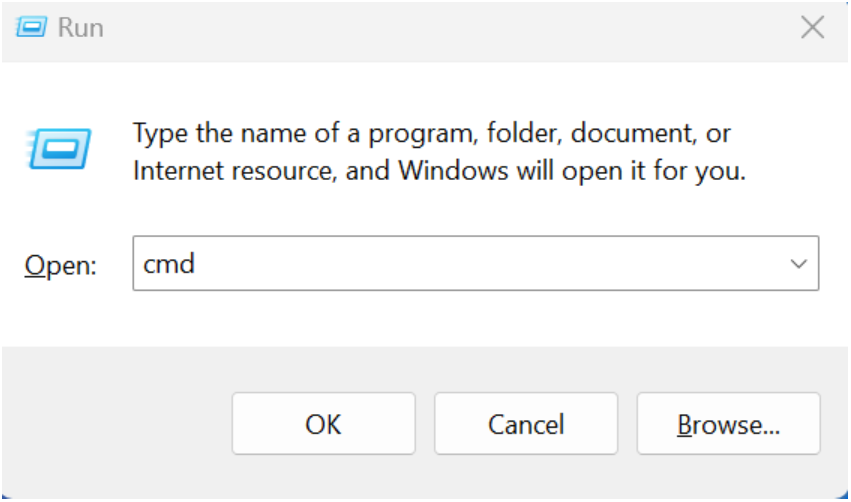This screenshot has height=502, width=851.
Task: Click empty title bar area beside Run
Action: pyautogui.click(x=450, y=27)
